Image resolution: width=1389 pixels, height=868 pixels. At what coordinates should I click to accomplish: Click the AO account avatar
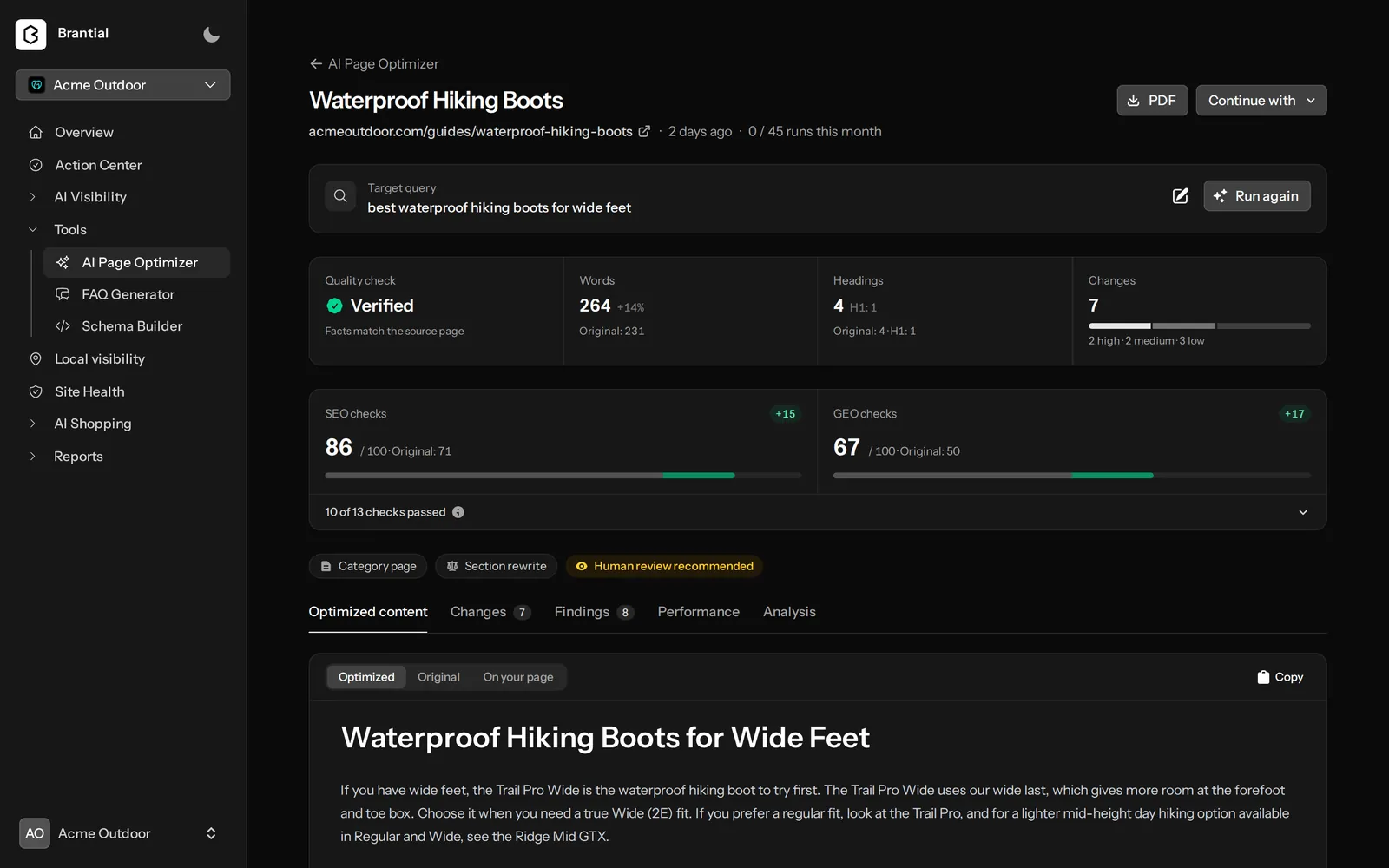pyautogui.click(x=35, y=833)
